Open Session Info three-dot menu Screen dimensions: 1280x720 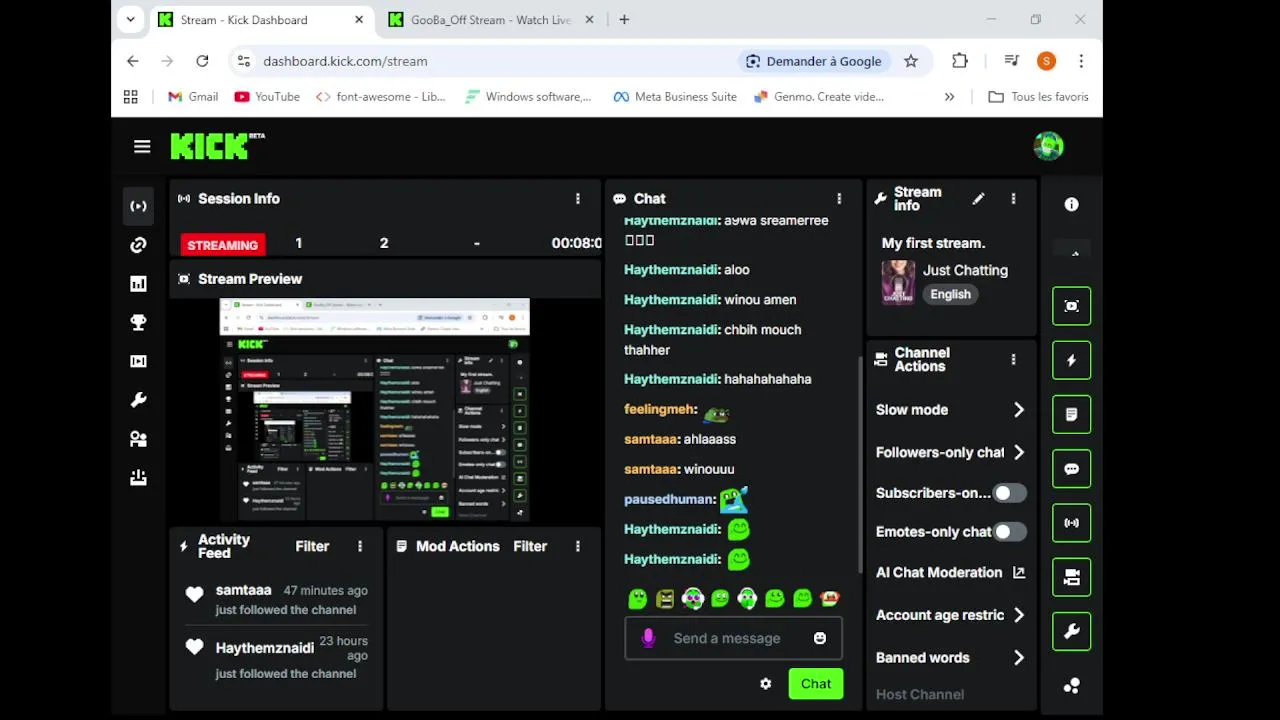pos(577,199)
